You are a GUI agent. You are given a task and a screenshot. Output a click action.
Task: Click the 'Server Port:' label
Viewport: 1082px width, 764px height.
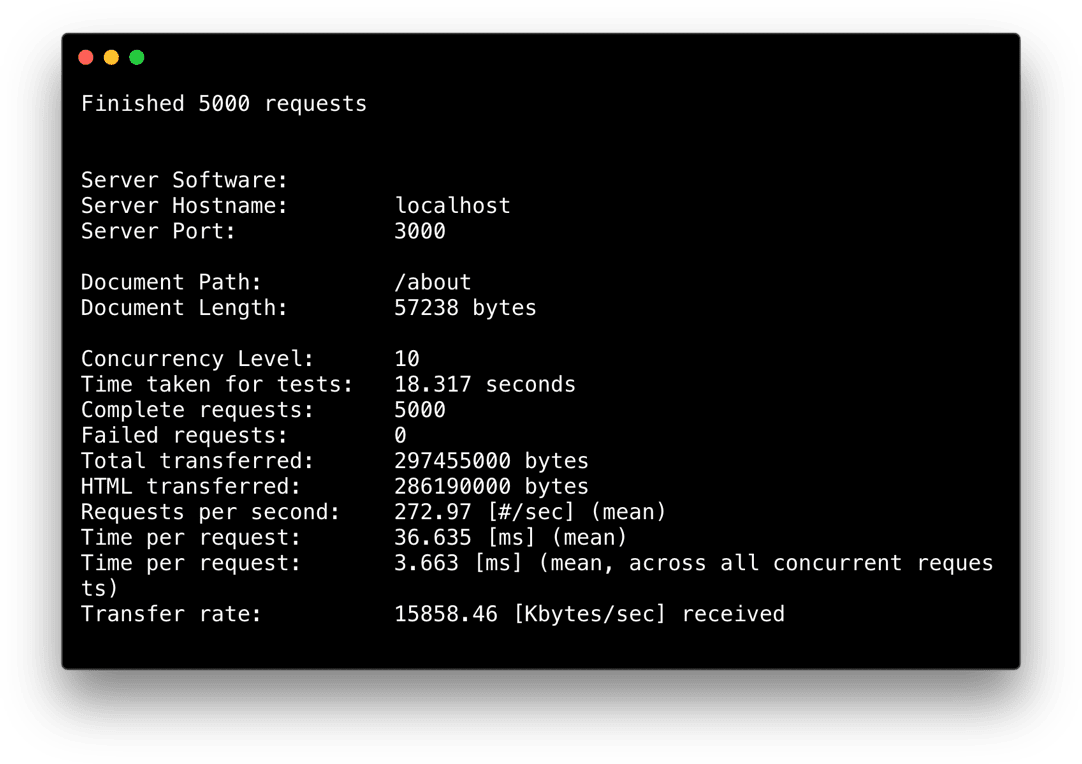(x=158, y=231)
